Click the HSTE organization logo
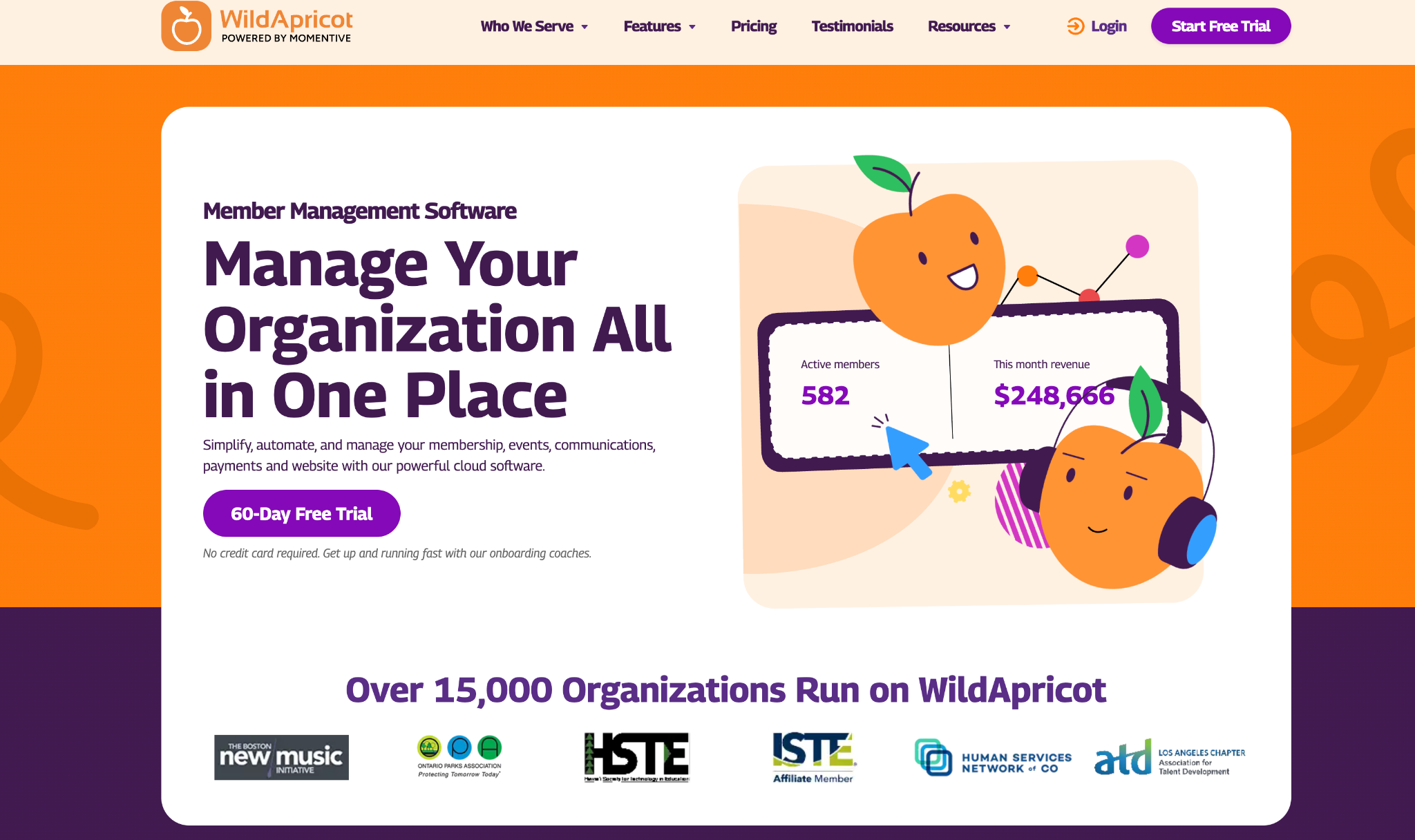 636,757
